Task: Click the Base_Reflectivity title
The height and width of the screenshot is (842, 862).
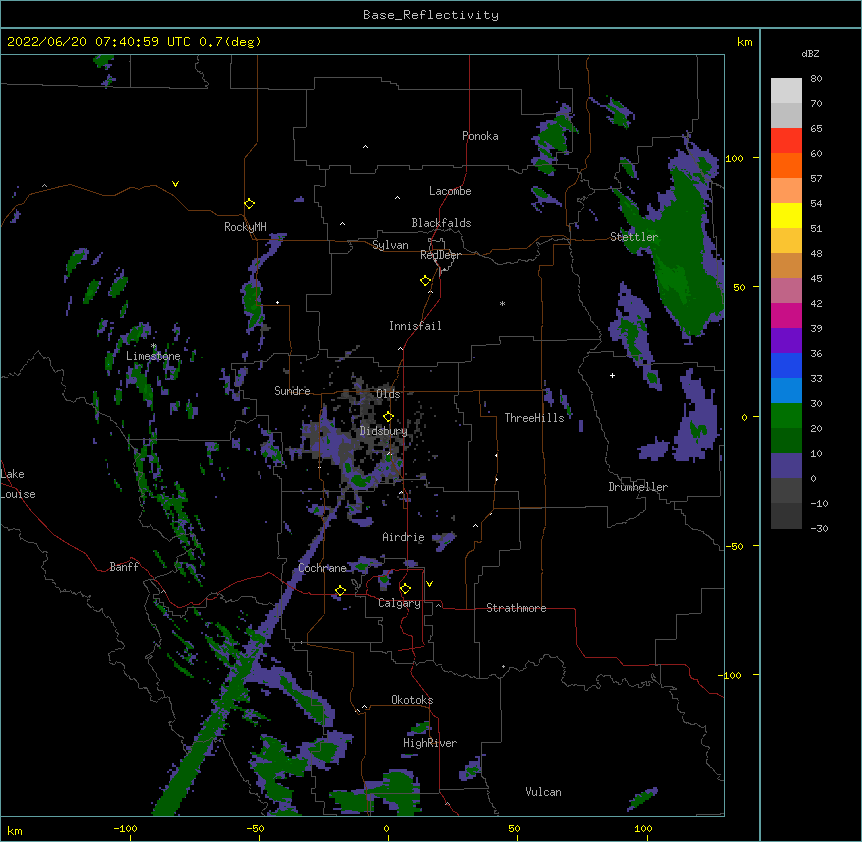Action: pyautogui.click(x=431, y=15)
